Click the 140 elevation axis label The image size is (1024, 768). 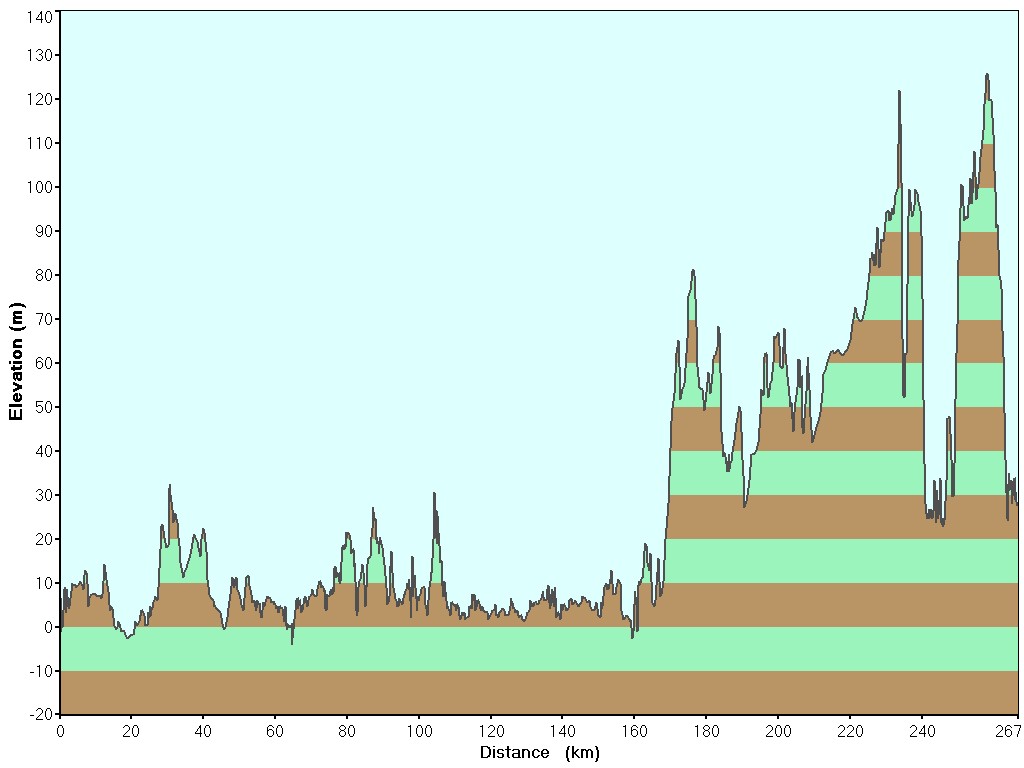pyautogui.click(x=40, y=17)
